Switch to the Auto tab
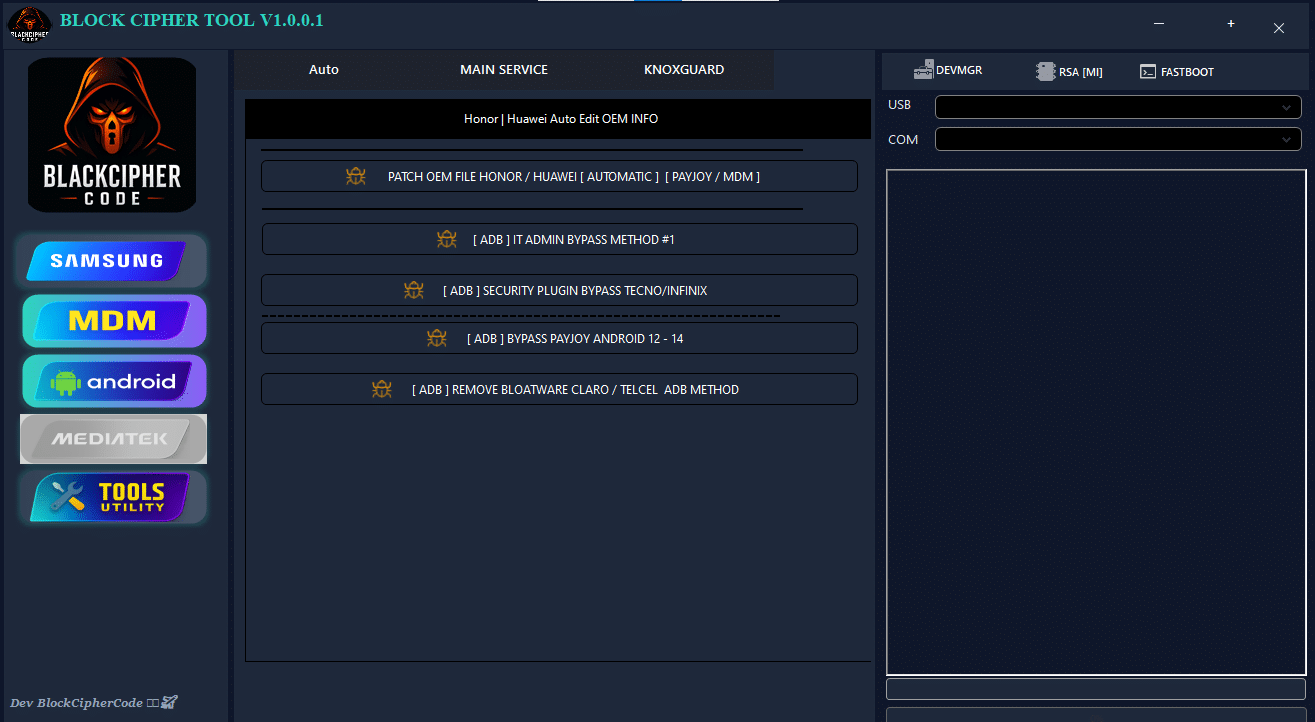The width and height of the screenshot is (1315, 722). coord(323,70)
